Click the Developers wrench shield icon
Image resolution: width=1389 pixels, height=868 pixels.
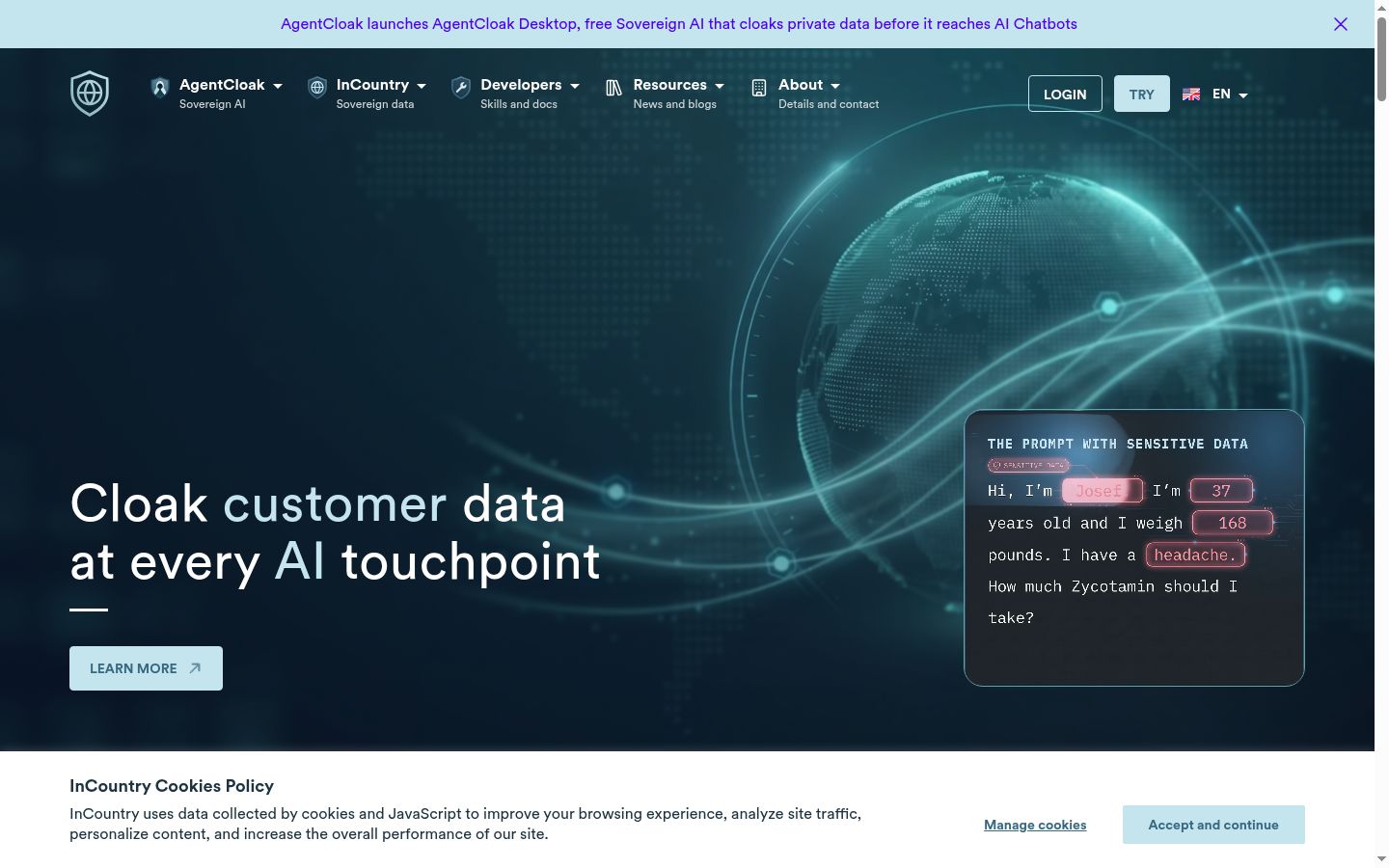[x=461, y=88]
